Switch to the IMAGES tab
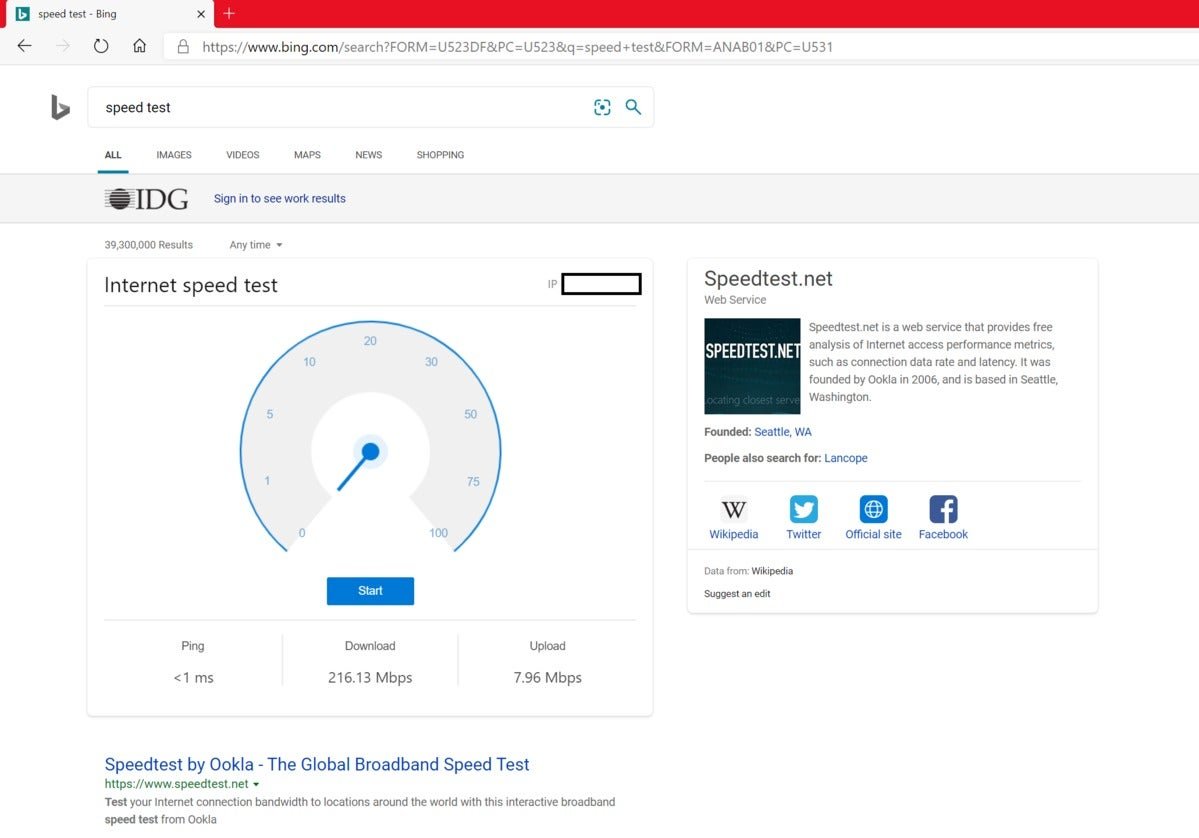This screenshot has height=838, width=1199. pos(174,154)
